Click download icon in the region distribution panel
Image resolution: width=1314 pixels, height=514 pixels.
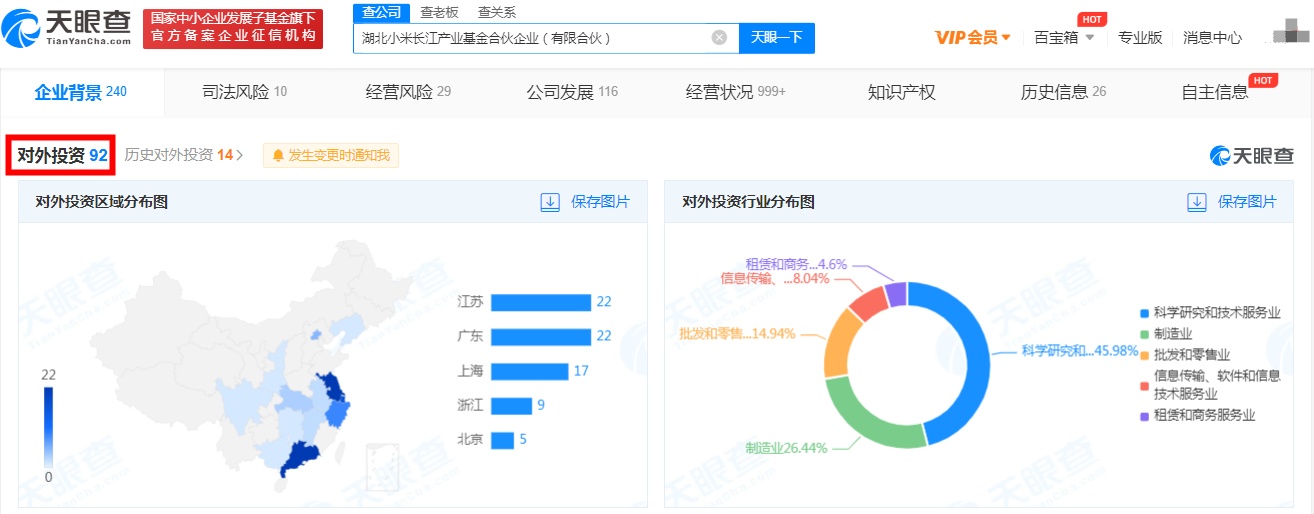[550, 202]
